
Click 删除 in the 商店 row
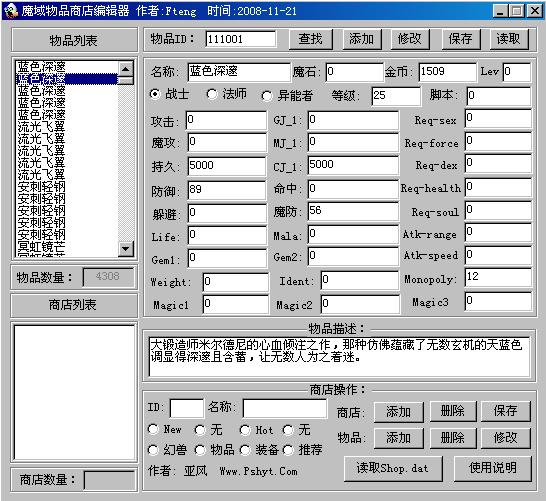pyautogui.click(x=453, y=412)
